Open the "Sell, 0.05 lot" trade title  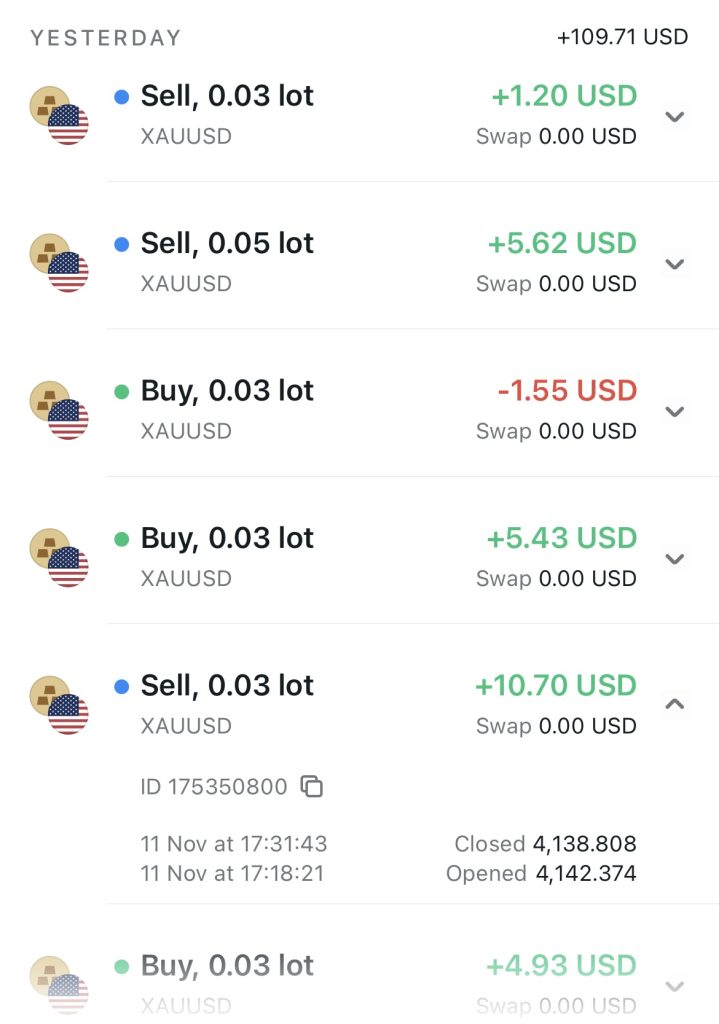(x=227, y=243)
